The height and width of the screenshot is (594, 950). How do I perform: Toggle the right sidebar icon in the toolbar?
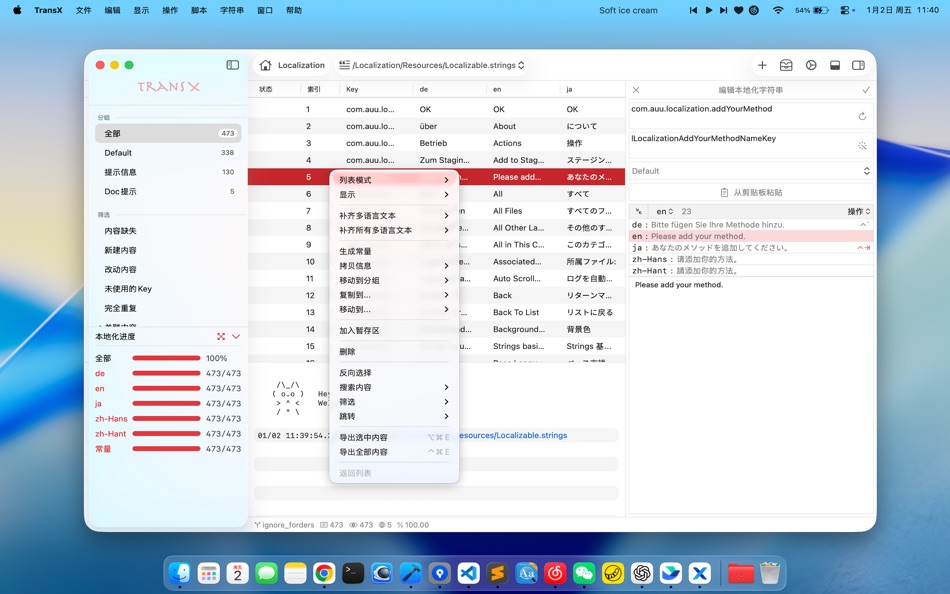858,64
